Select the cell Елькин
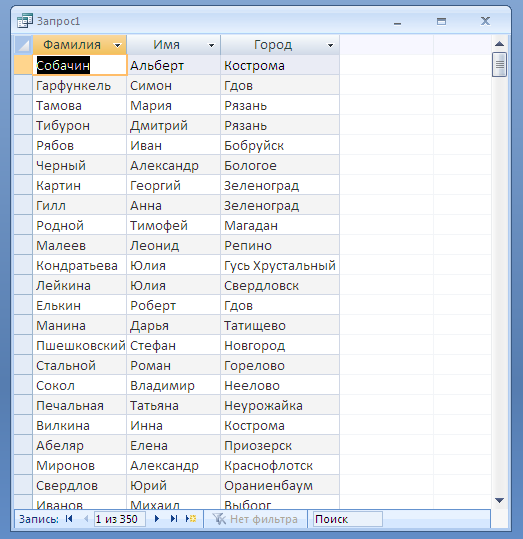This screenshot has height=539, width=523. pos(80,305)
